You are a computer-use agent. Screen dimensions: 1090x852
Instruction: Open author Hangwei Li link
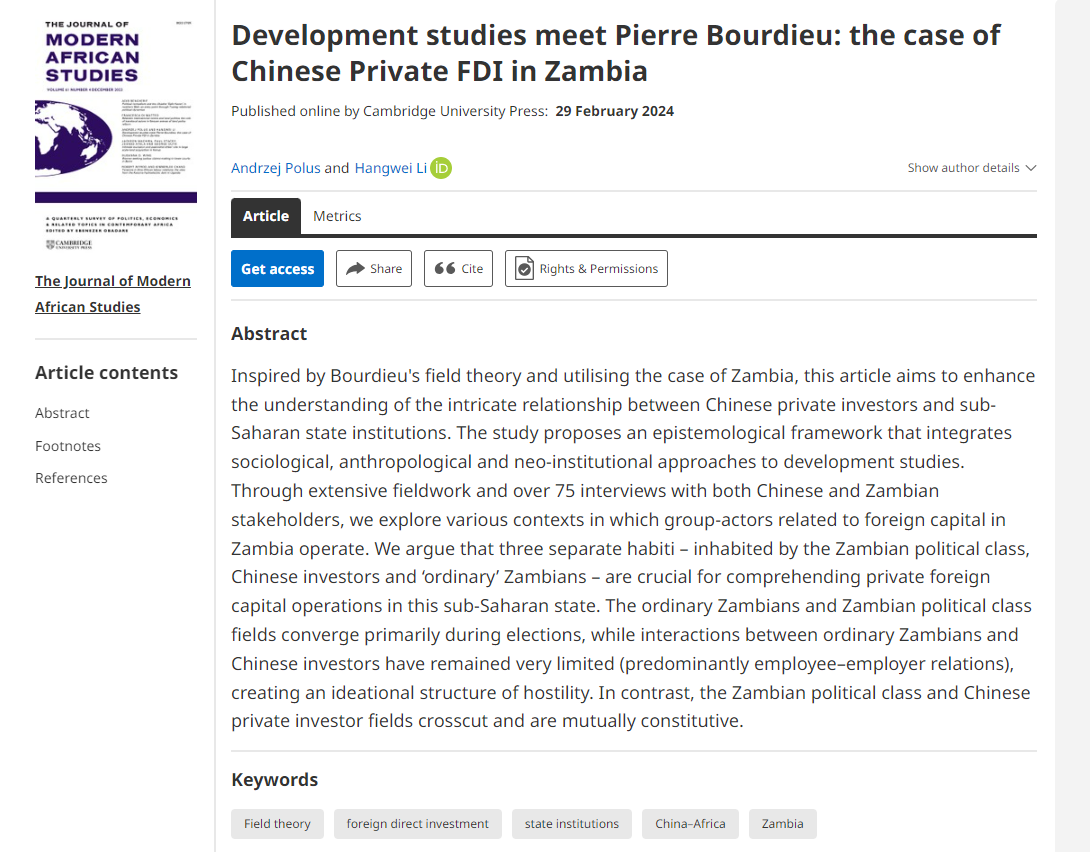pos(391,168)
